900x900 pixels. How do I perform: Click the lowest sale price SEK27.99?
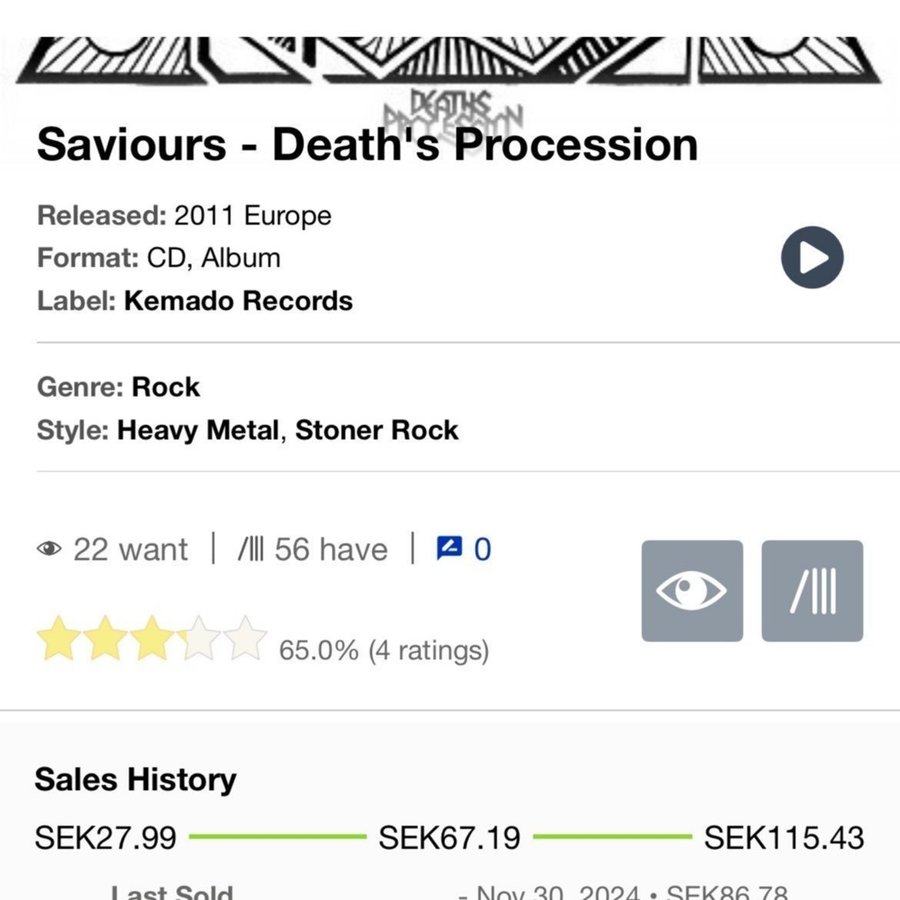click(x=105, y=837)
